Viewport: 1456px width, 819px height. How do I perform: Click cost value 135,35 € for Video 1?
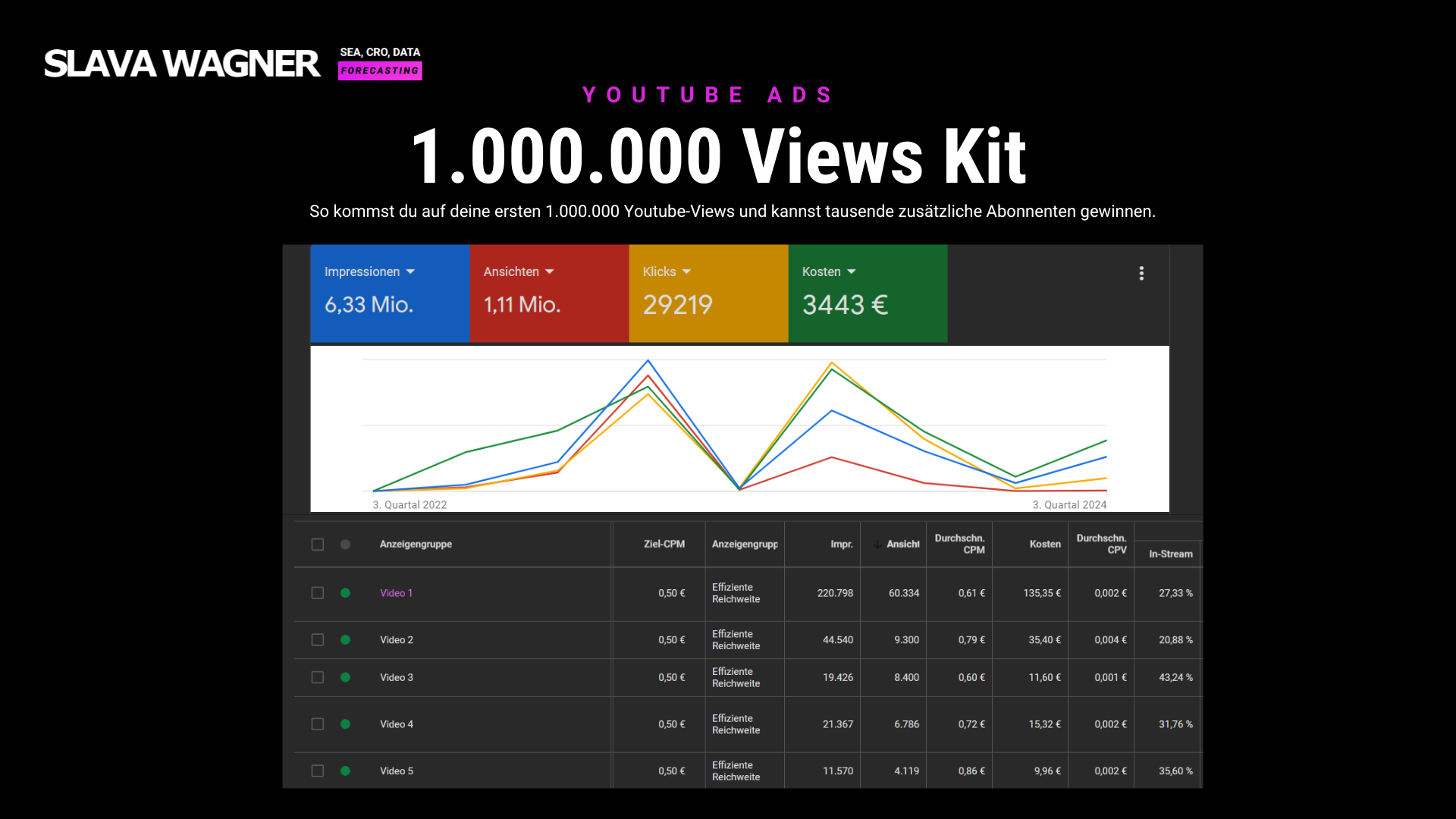(x=1042, y=593)
